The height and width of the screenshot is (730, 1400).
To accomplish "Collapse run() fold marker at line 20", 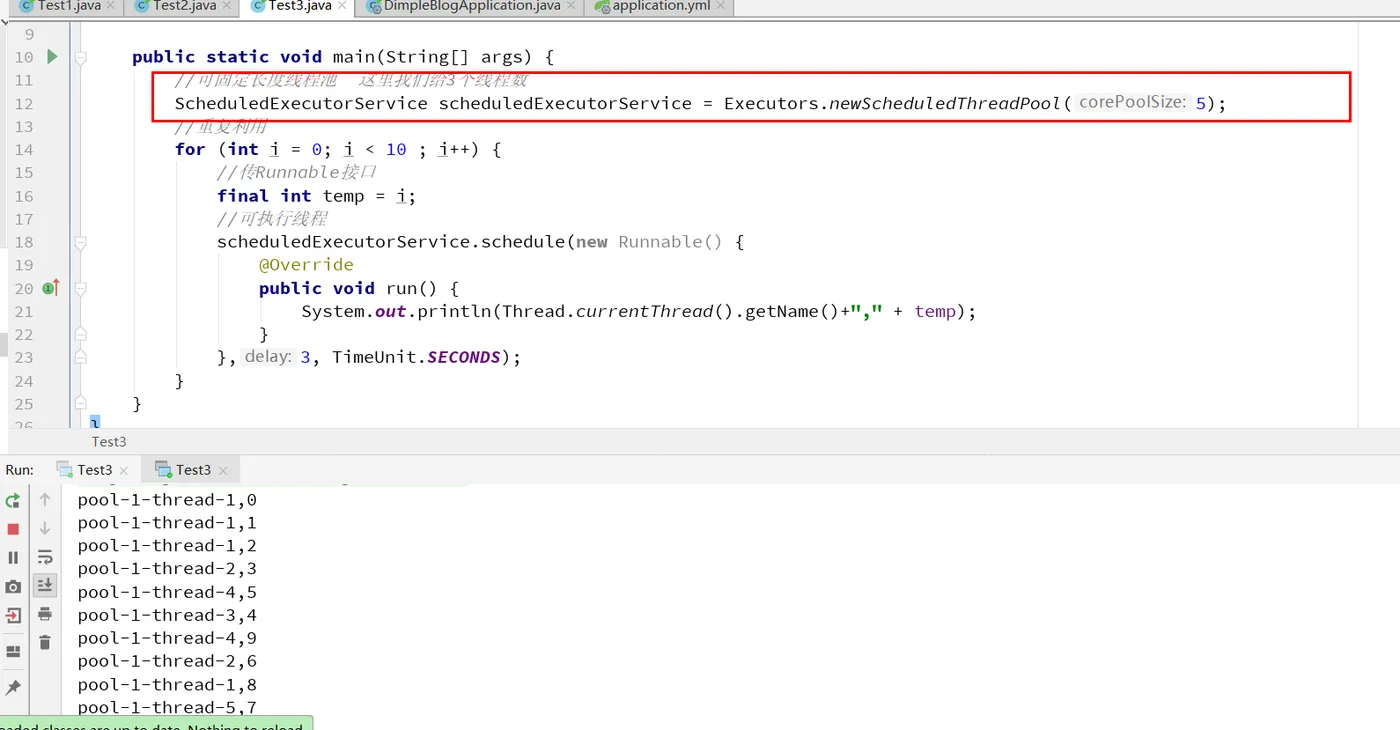I will [81, 288].
